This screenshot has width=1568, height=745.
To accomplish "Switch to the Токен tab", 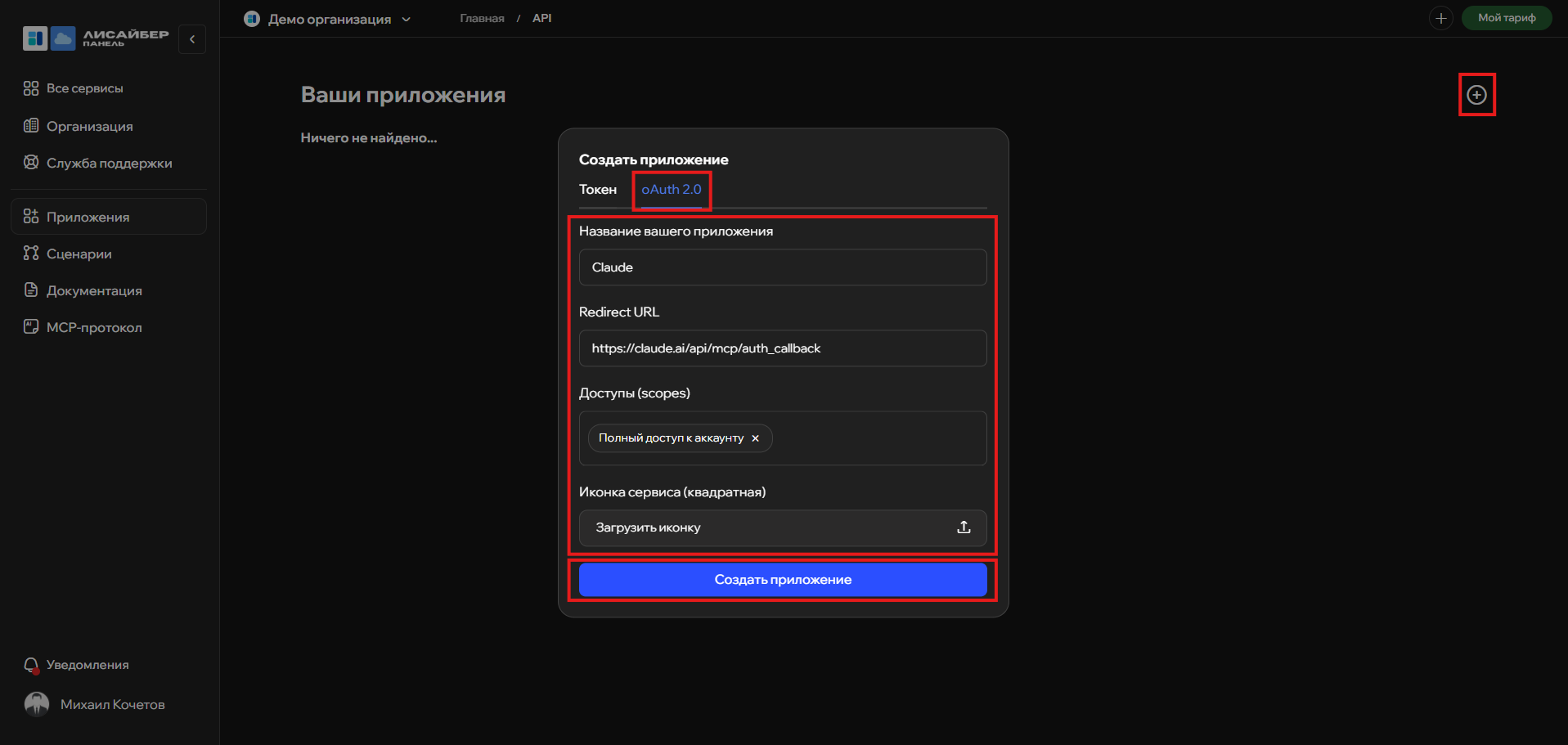I will coord(598,190).
